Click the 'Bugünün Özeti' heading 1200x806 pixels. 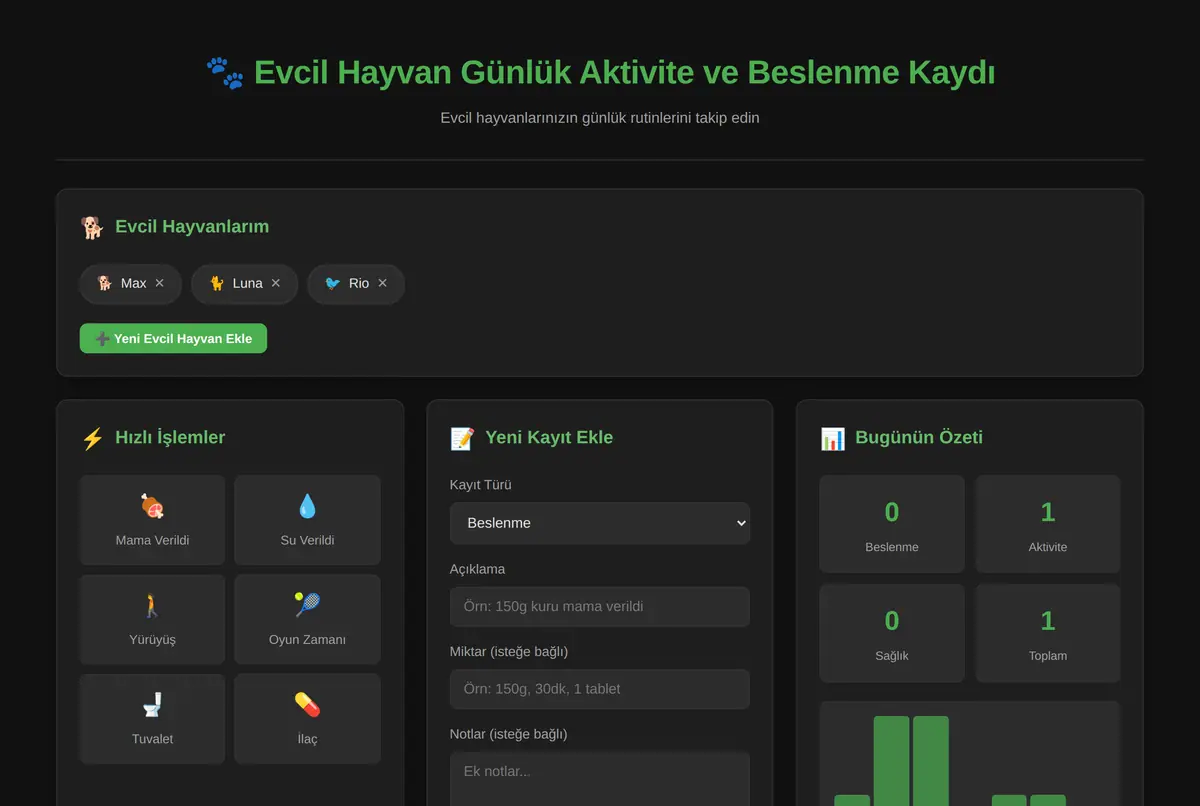point(919,437)
